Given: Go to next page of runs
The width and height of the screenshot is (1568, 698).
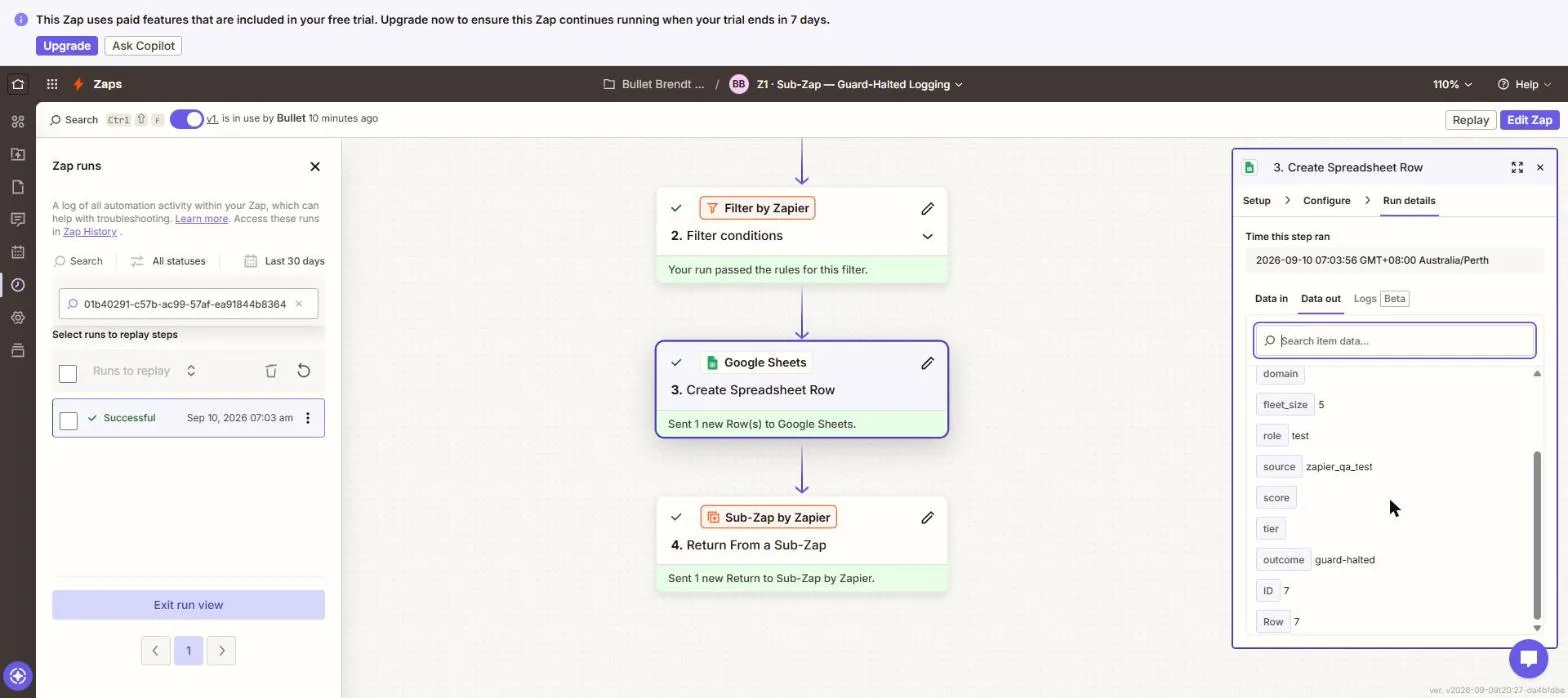Looking at the screenshot, I should tap(222, 651).
